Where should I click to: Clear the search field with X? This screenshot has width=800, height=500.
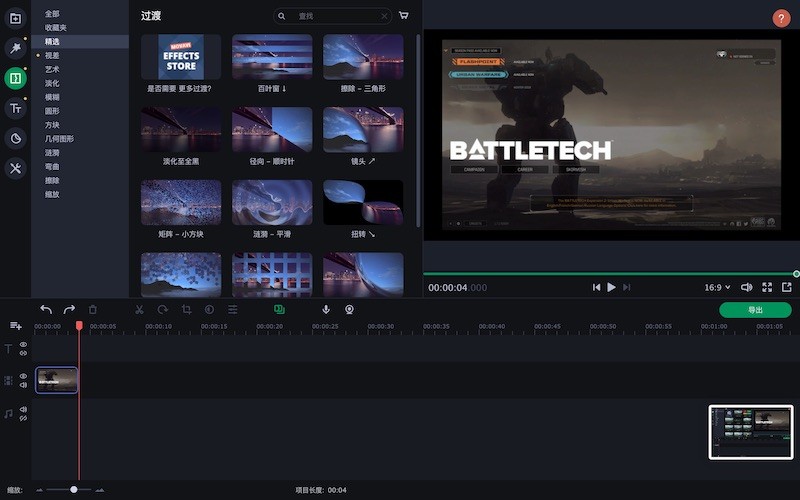click(384, 16)
